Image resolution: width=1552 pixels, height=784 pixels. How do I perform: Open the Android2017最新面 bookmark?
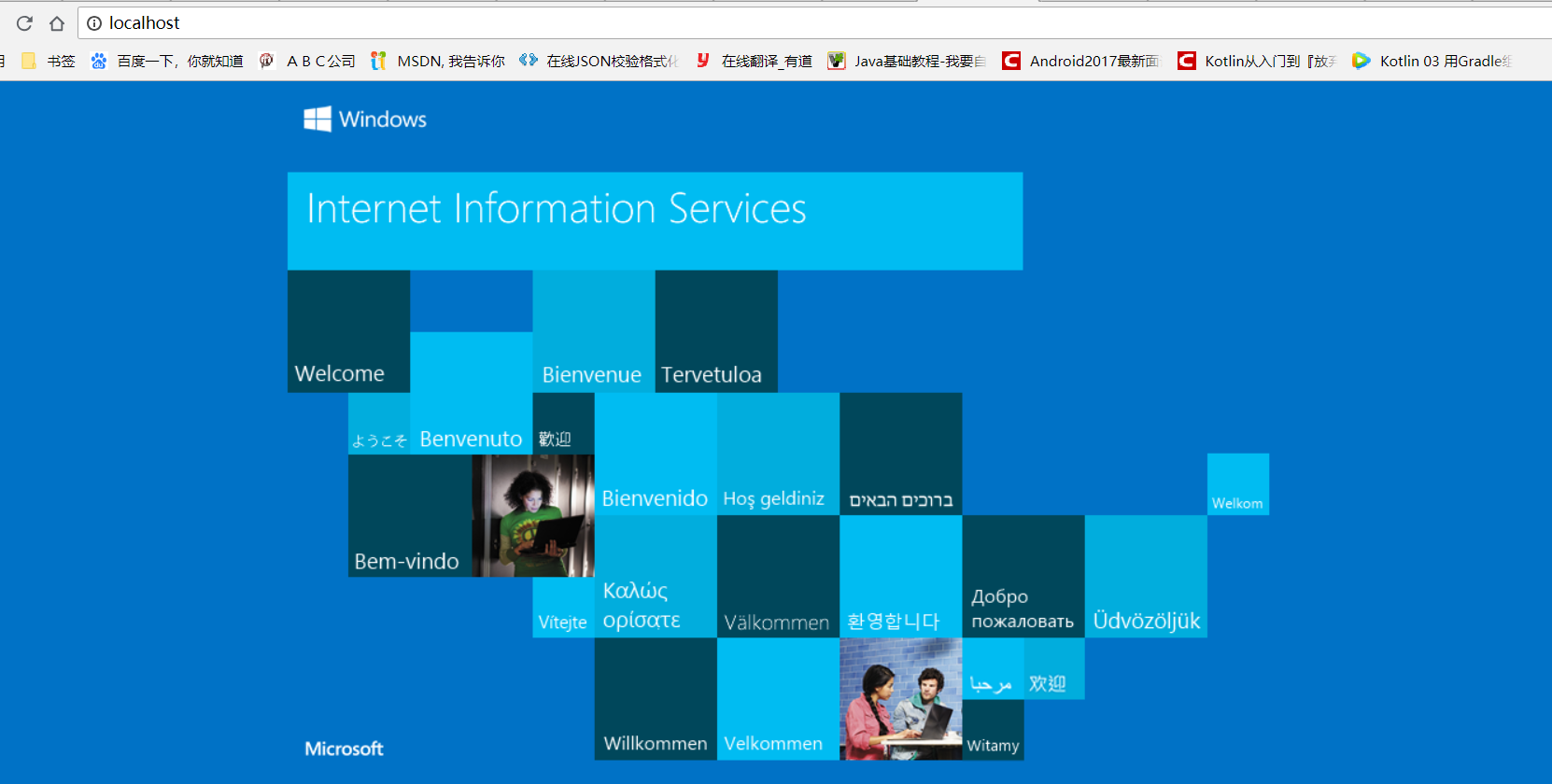point(1082,61)
